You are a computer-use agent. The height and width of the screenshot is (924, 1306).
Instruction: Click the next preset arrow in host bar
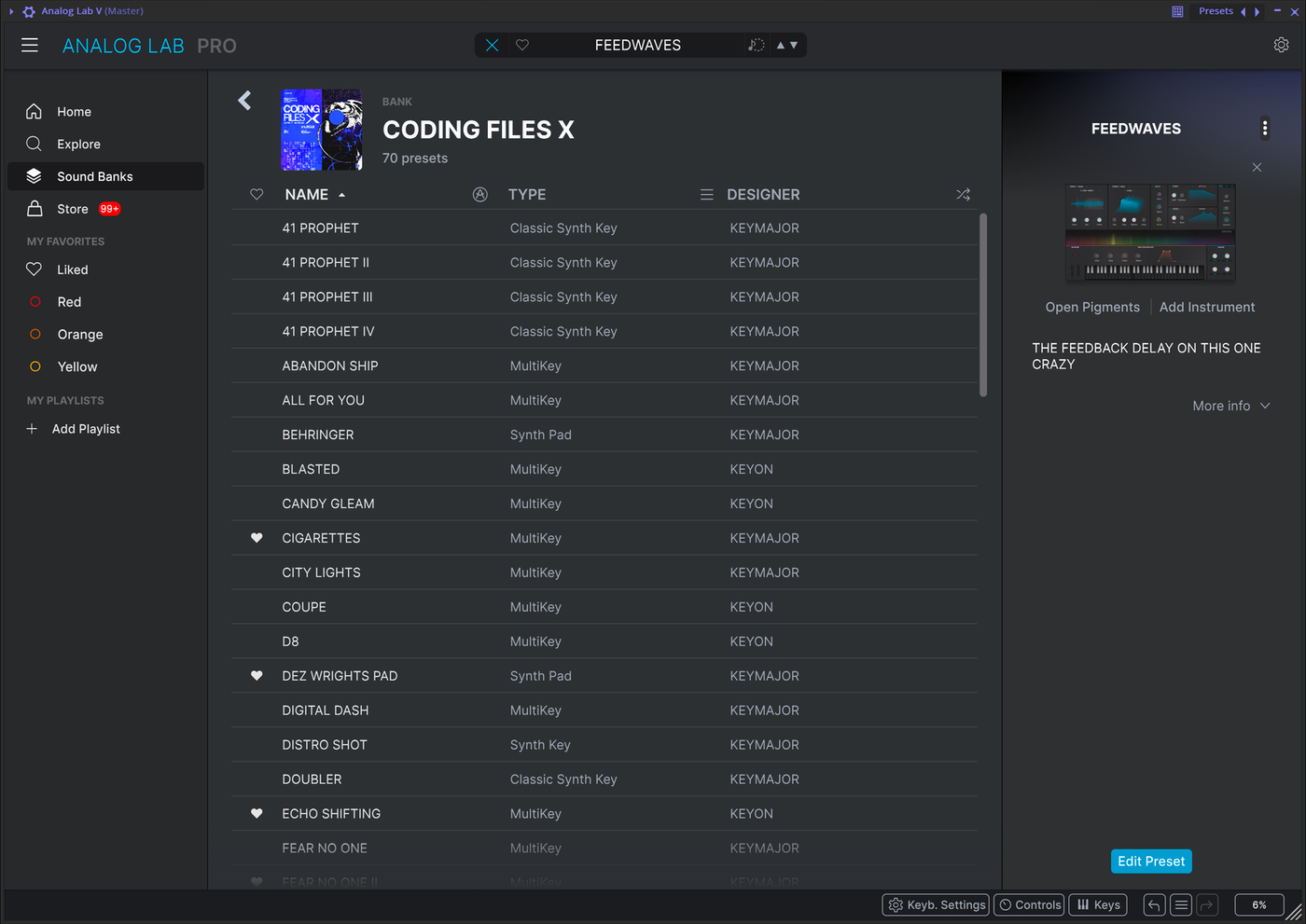click(x=1257, y=11)
